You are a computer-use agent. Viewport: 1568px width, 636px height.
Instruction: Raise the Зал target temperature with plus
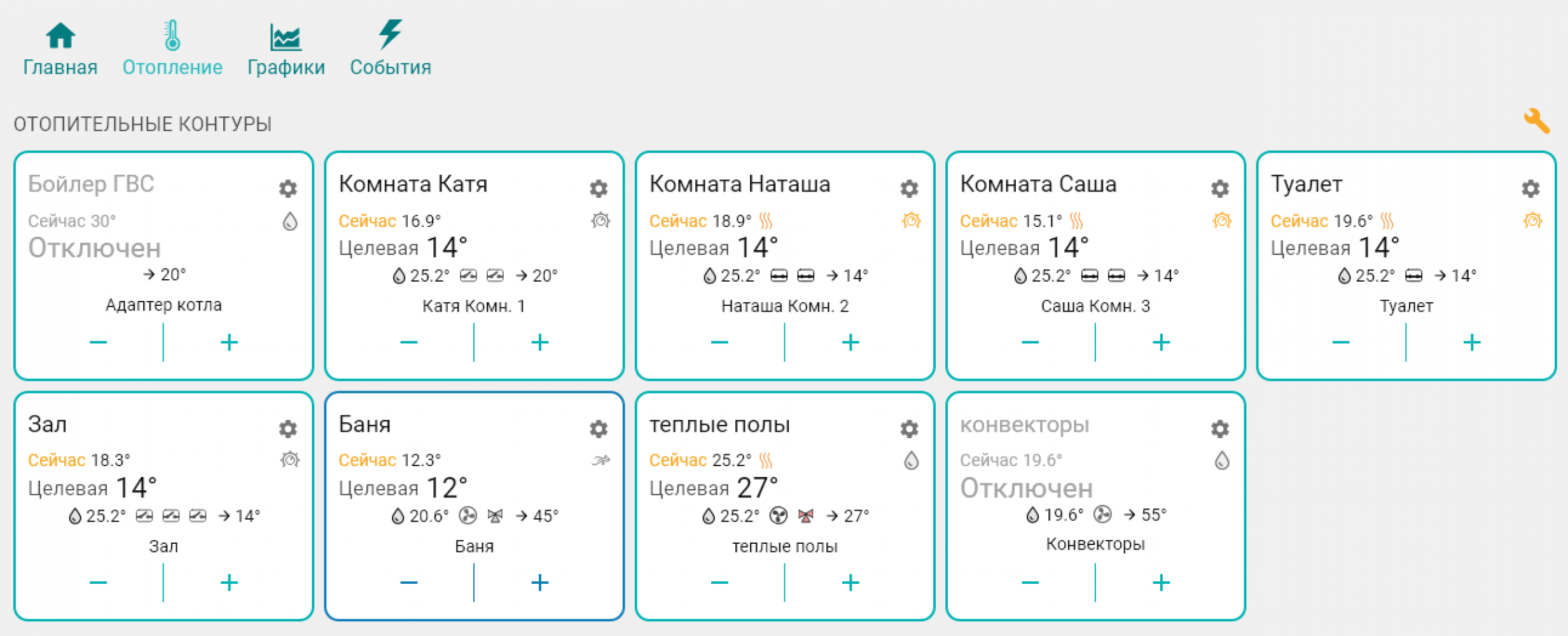229,583
